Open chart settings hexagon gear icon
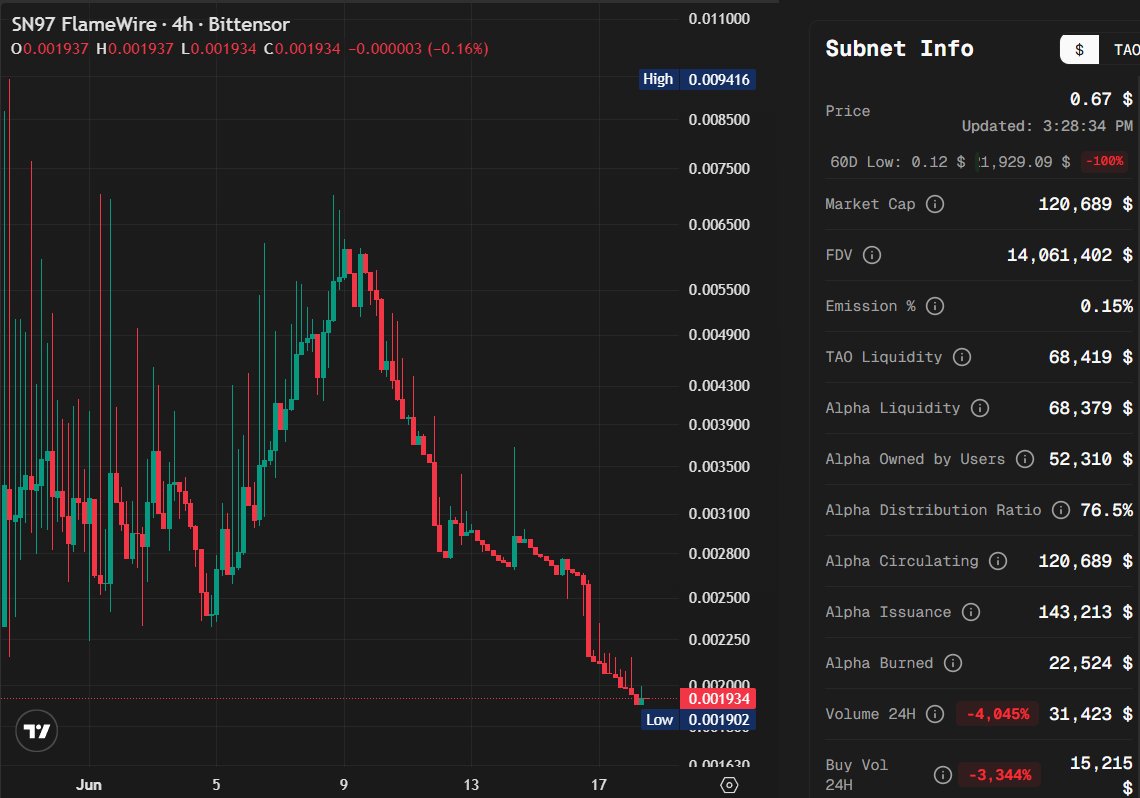 728,785
